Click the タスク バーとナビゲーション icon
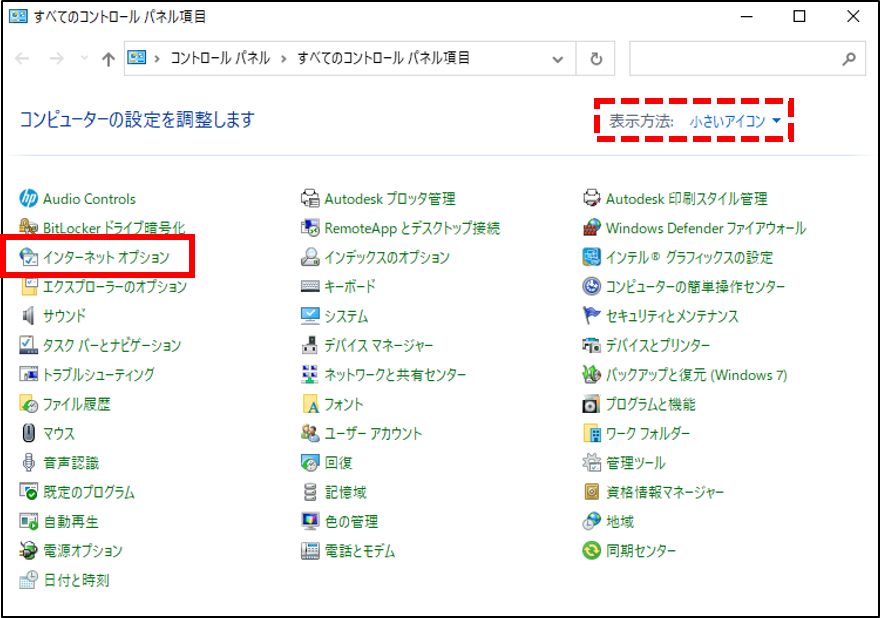 click(28, 345)
